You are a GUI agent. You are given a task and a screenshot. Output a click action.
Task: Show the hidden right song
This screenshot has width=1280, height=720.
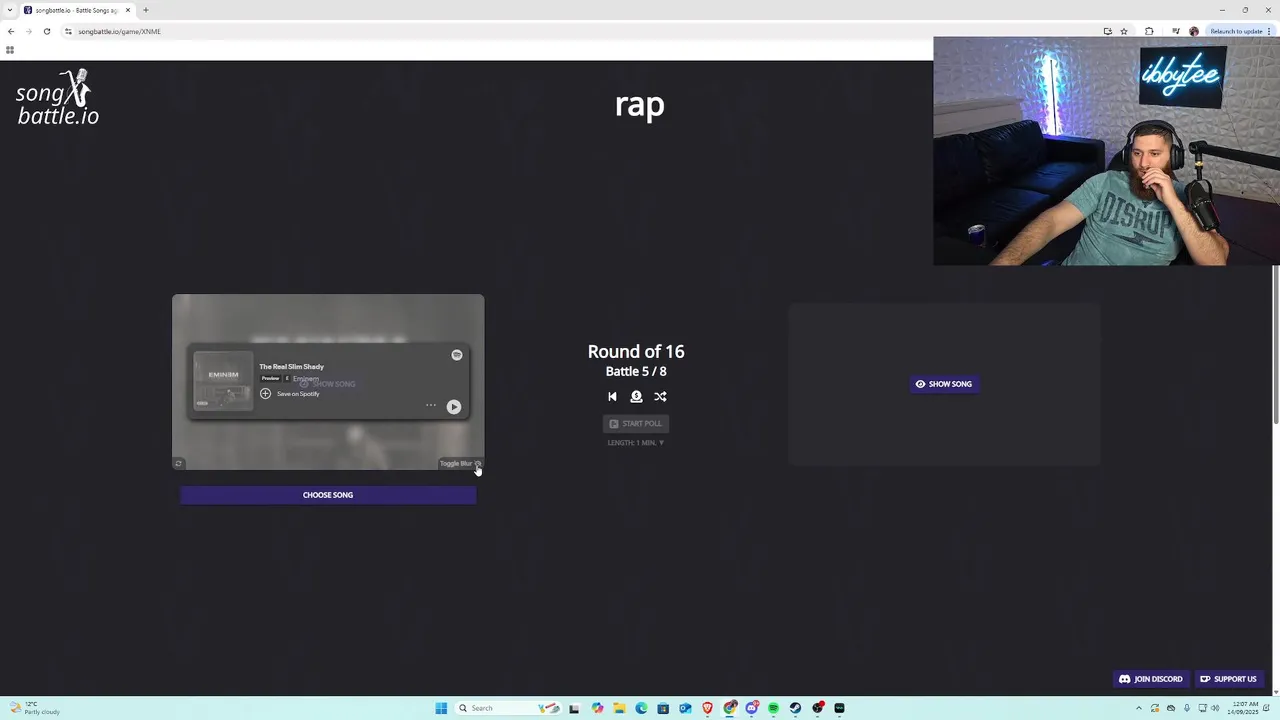coord(944,384)
